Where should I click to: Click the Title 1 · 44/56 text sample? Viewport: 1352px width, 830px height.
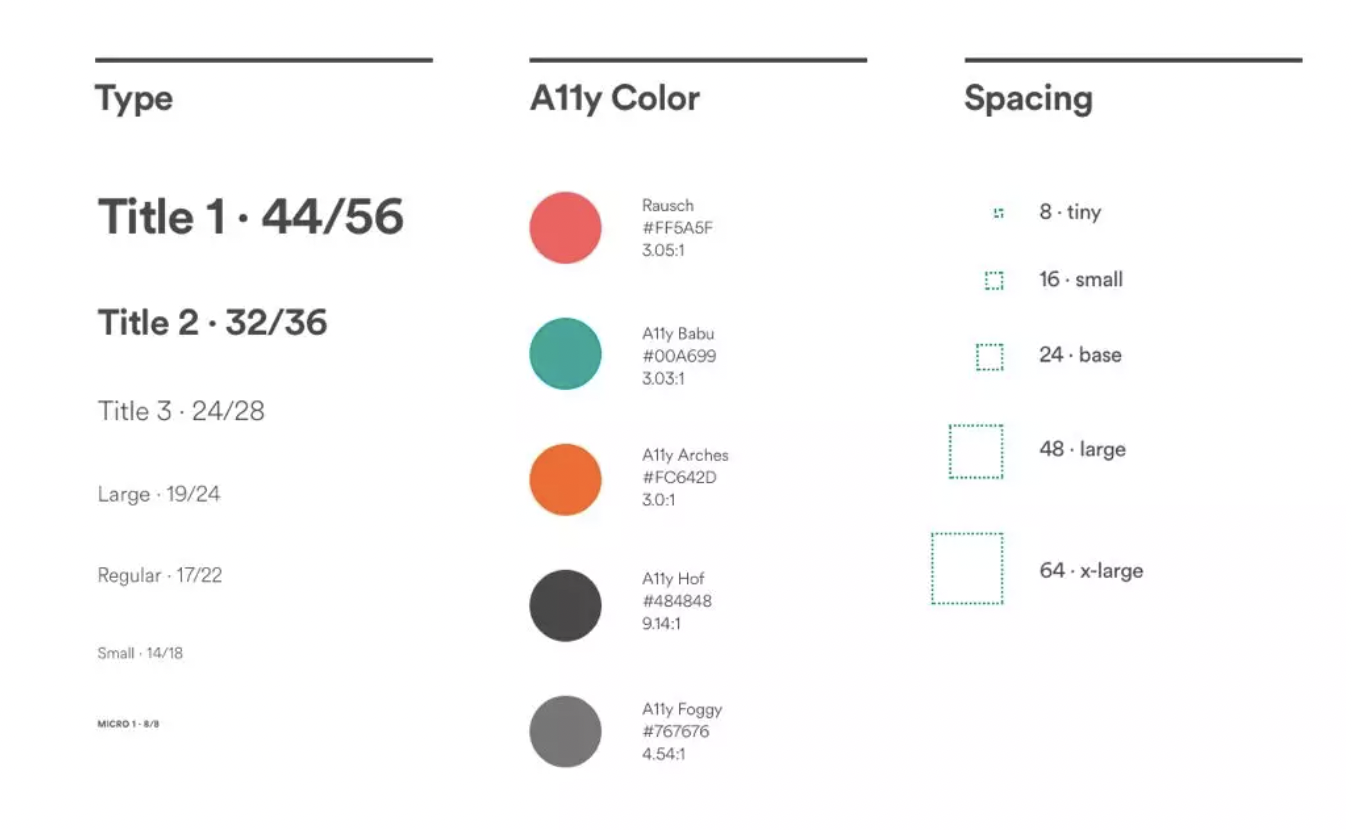tap(250, 217)
